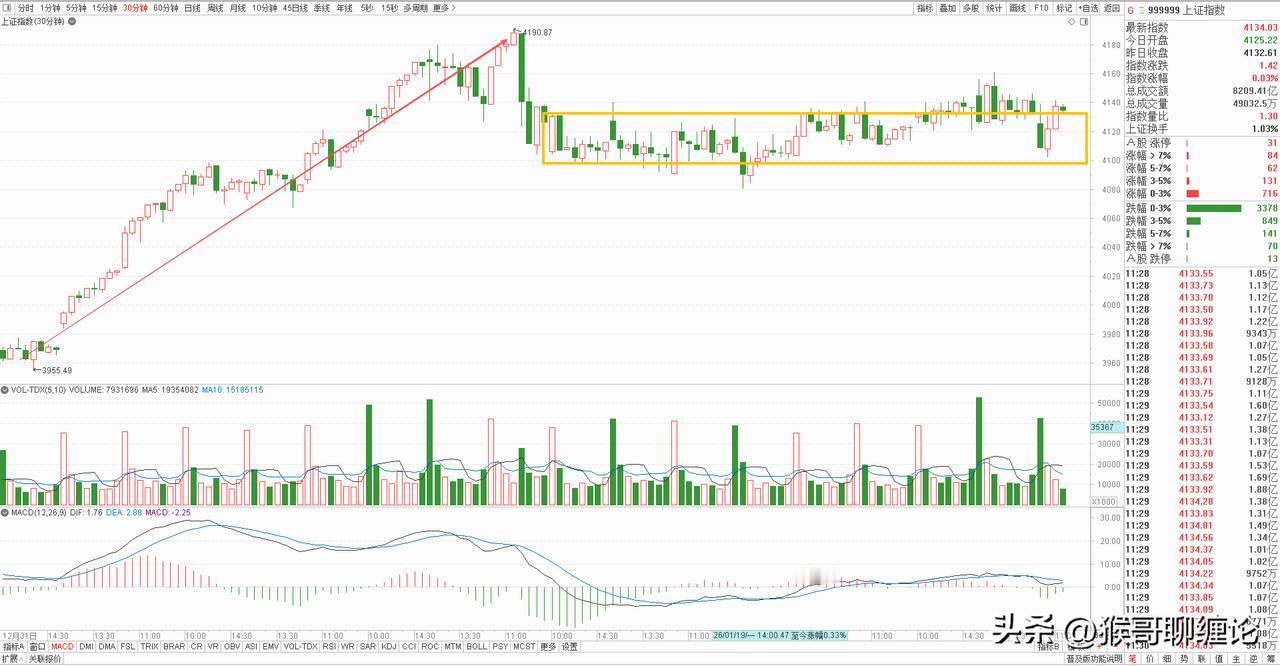This screenshot has height=666, width=1280.
Task: Switch chart to 分时 view
Action: 26,8
